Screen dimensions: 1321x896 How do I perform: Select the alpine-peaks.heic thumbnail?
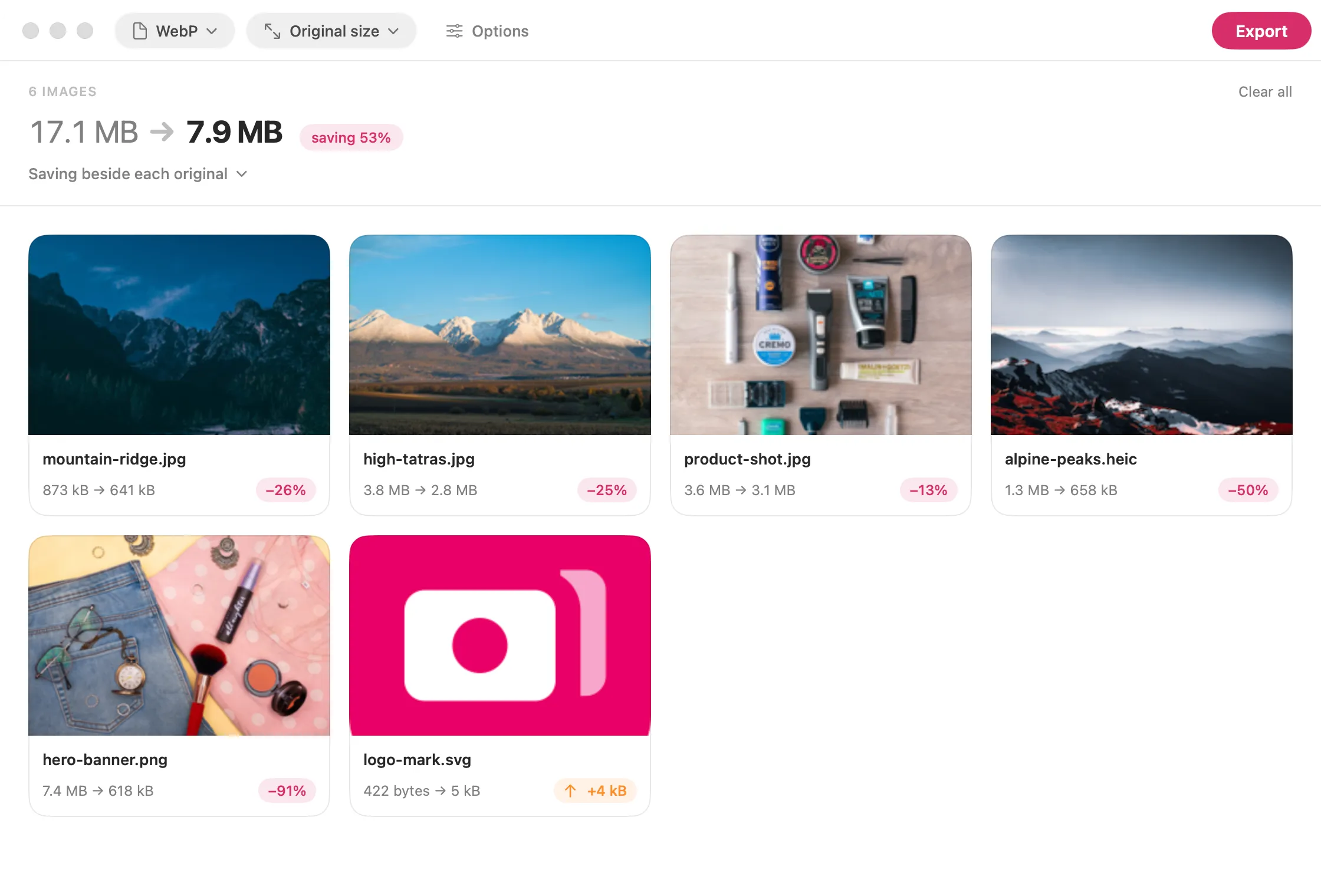pyautogui.click(x=1142, y=335)
